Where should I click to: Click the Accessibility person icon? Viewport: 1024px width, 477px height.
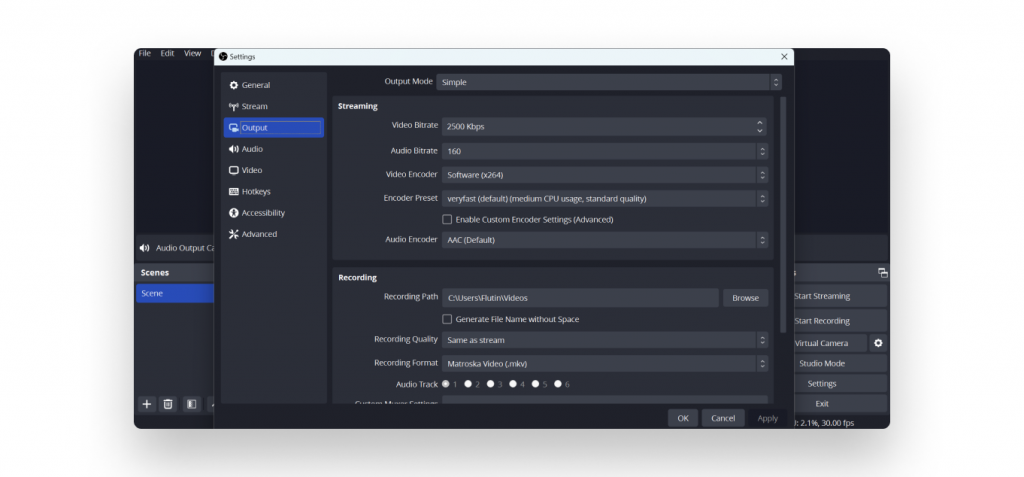(x=234, y=213)
